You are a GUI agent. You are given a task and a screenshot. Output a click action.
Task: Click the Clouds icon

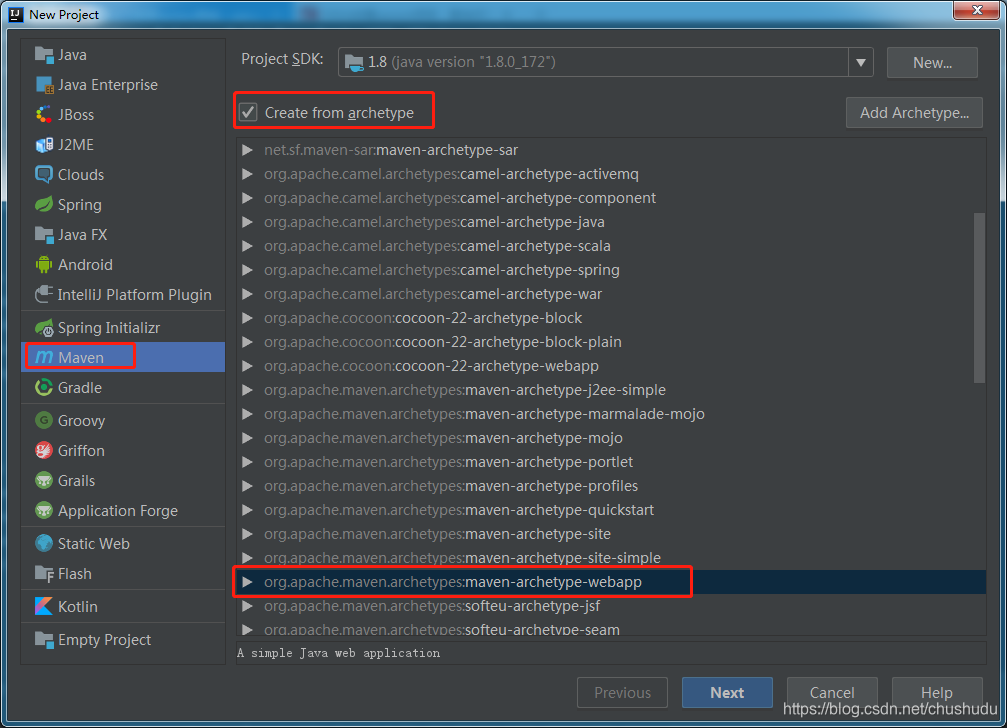tap(44, 175)
